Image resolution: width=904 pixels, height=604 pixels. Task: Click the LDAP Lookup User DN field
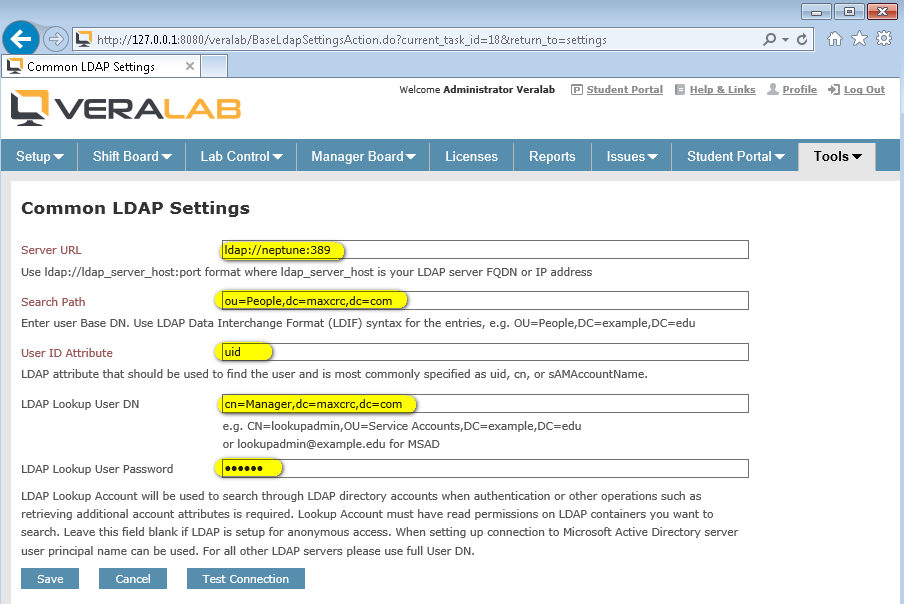pos(485,403)
